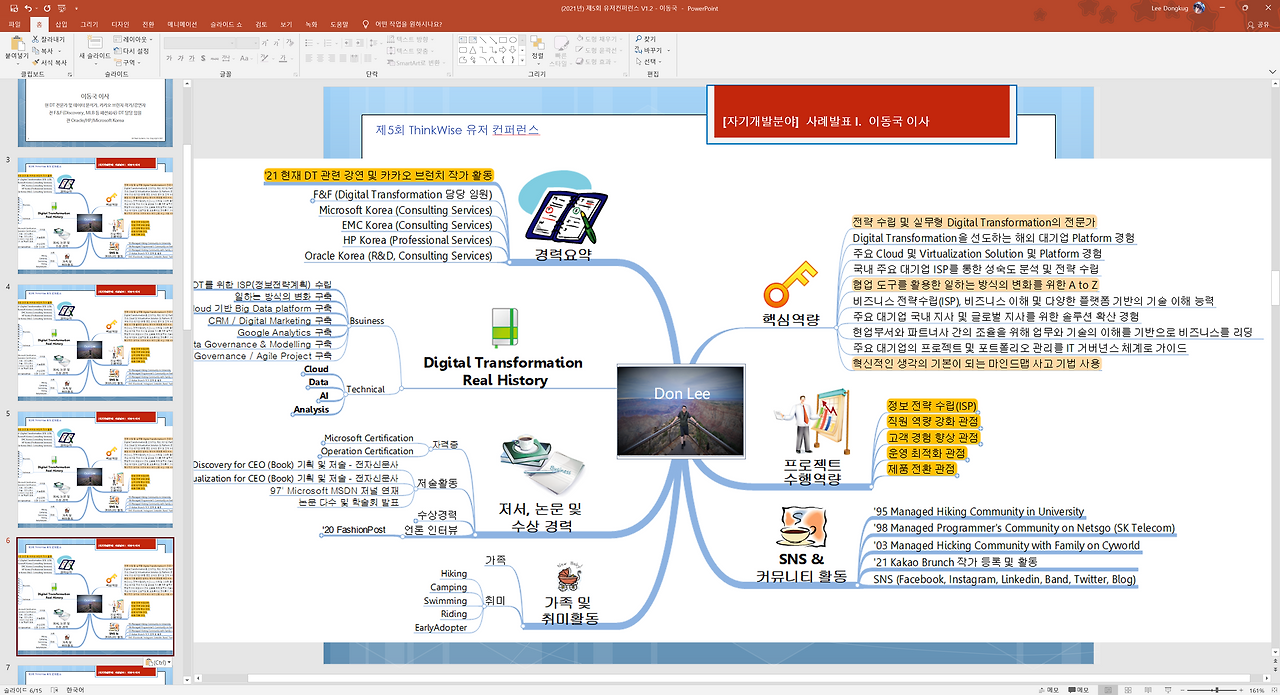Click the Save icon in the title bar

[14, 8]
